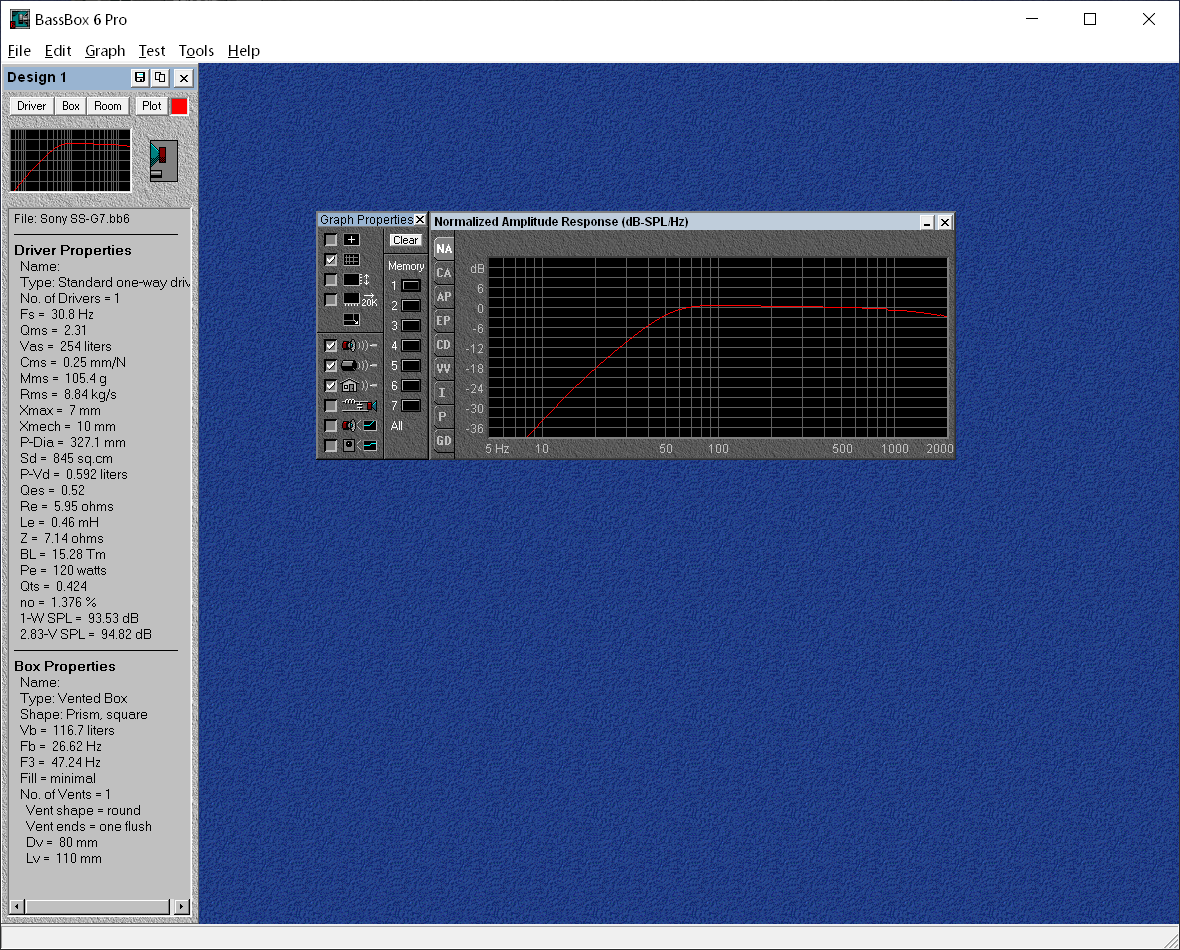This screenshot has height=950, width=1180.
Task: Click the speaker box drawing icon
Action: coord(164,161)
